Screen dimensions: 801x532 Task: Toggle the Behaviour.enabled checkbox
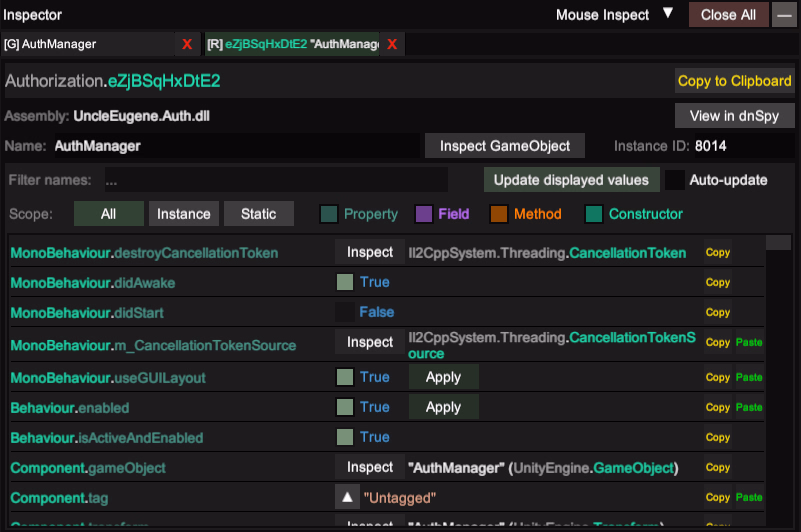pyautogui.click(x=345, y=407)
